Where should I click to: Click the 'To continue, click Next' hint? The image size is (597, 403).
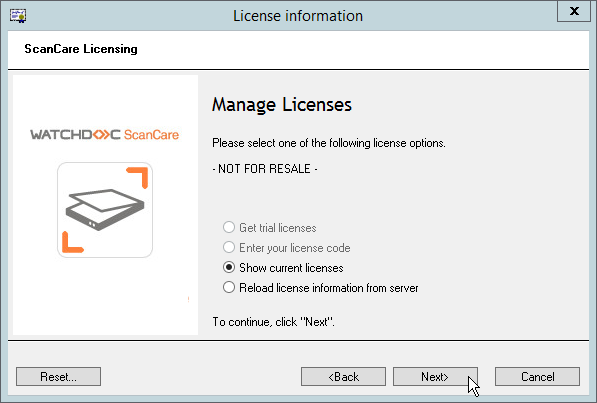(273, 322)
